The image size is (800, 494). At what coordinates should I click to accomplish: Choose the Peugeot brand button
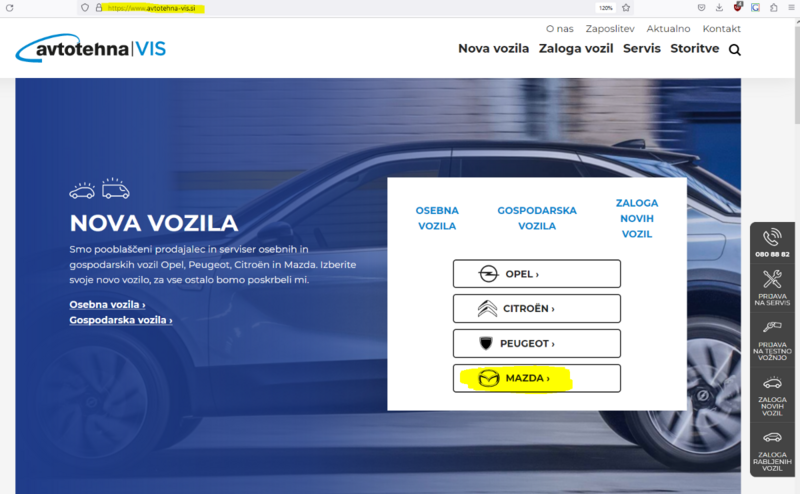click(x=536, y=343)
